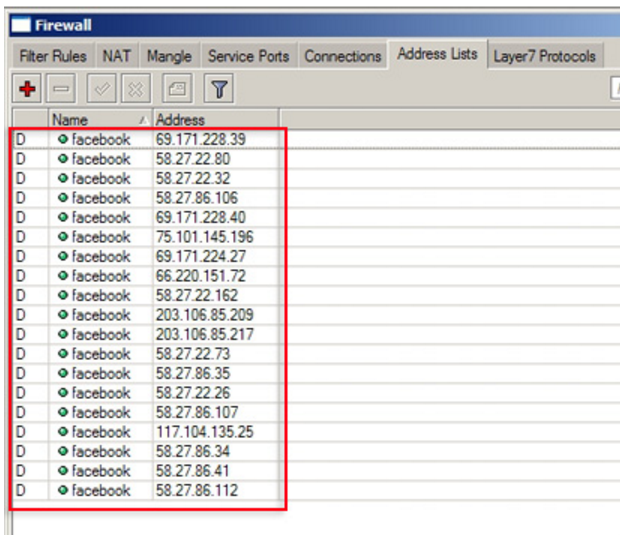Sort by the Name column header

100,120
